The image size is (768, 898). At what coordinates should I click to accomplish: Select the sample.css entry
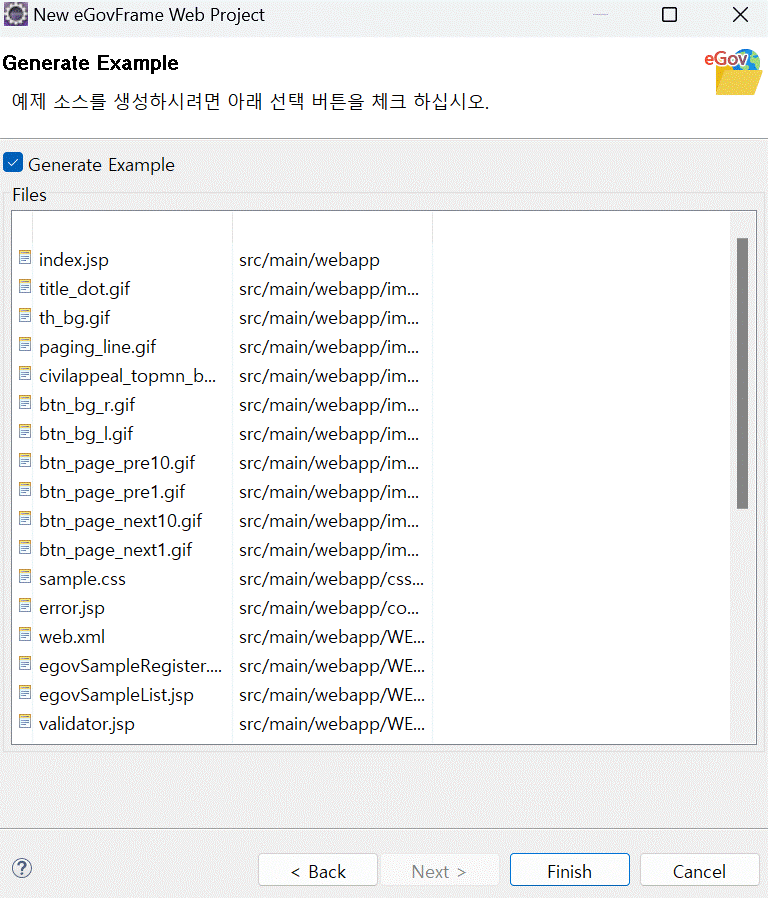click(82, 579)
